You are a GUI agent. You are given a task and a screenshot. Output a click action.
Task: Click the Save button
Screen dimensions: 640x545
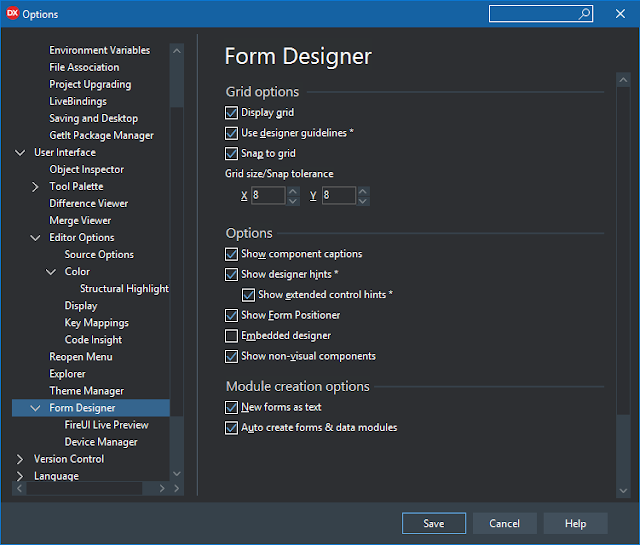point(433,523)
